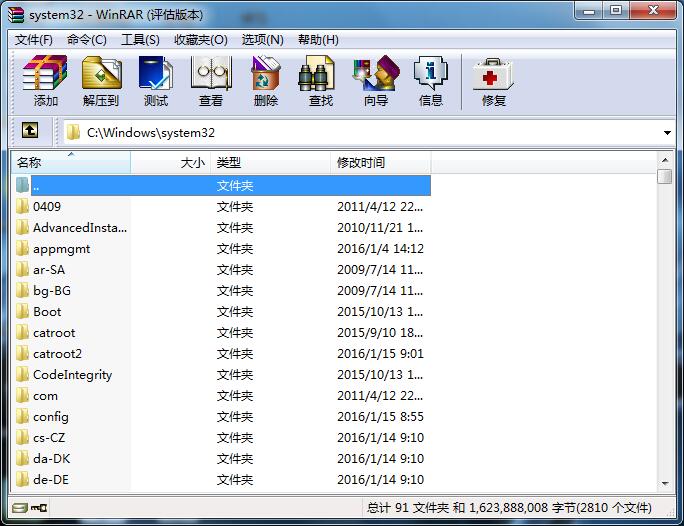Click the 查看 (View) toolbar icon
The image size is (684, 526).
click(211, 81)
